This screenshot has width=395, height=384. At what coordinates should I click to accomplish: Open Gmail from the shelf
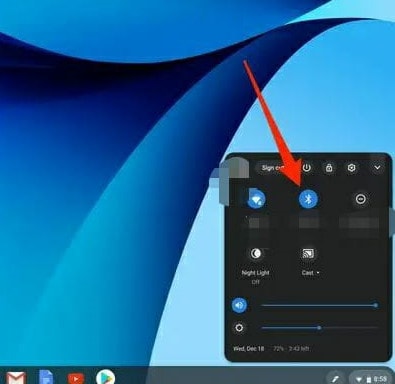coord(16,378)
